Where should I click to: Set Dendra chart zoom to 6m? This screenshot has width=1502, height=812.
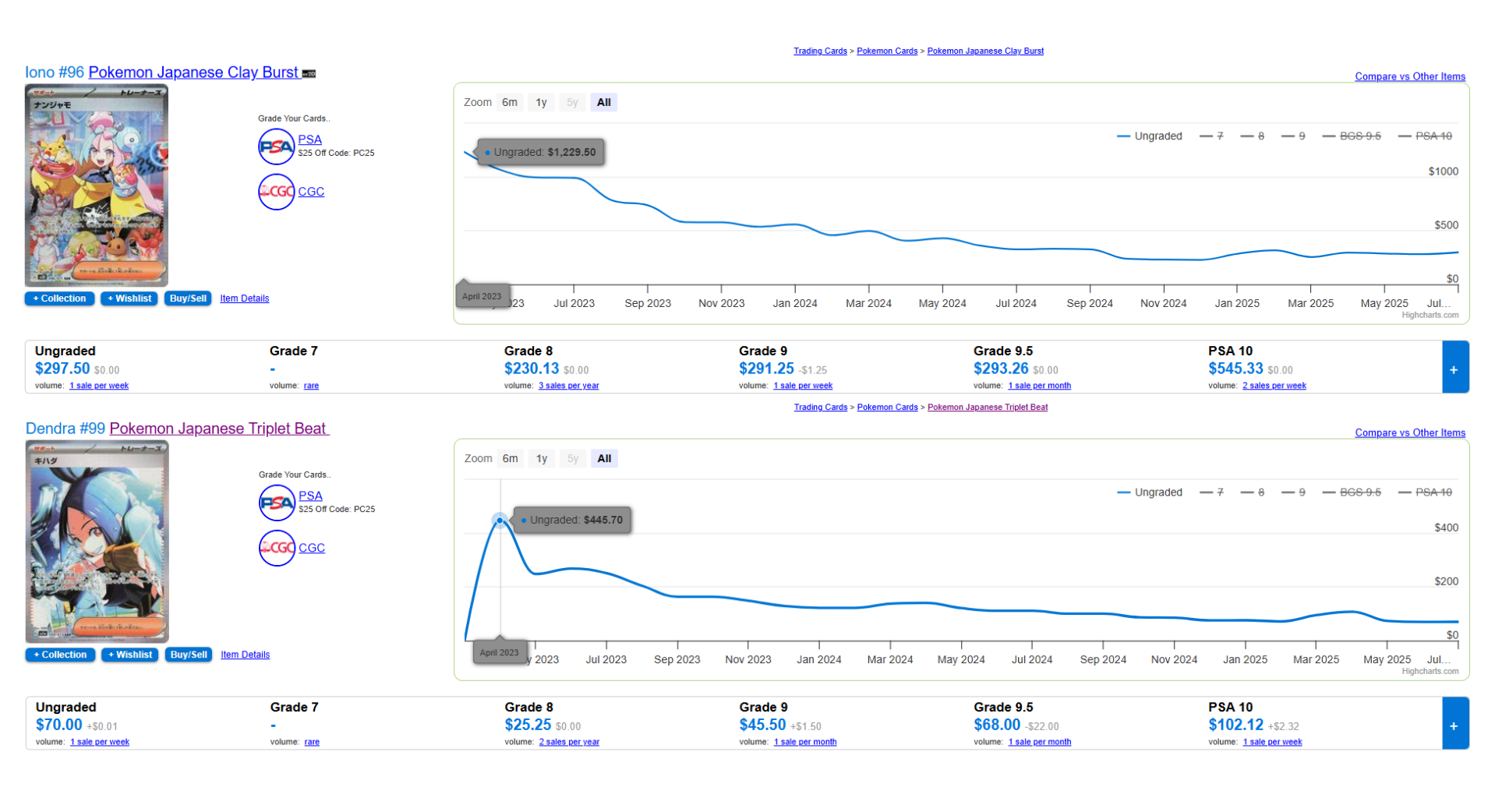coord(511,459)
